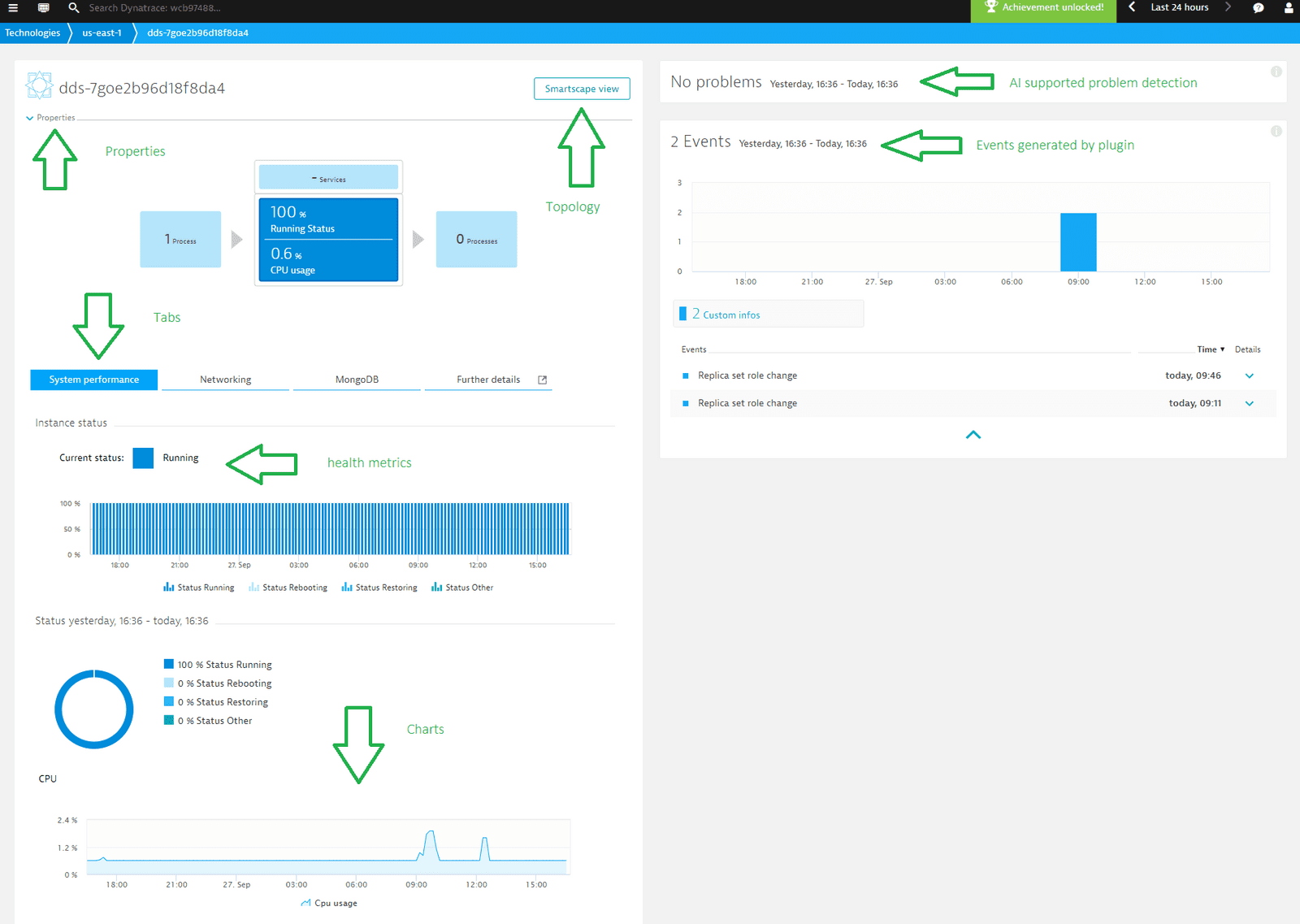Screen dimensions: 1300x924
Task: Collapse the events list with the upward chevron
Action: tap(973, 435)
